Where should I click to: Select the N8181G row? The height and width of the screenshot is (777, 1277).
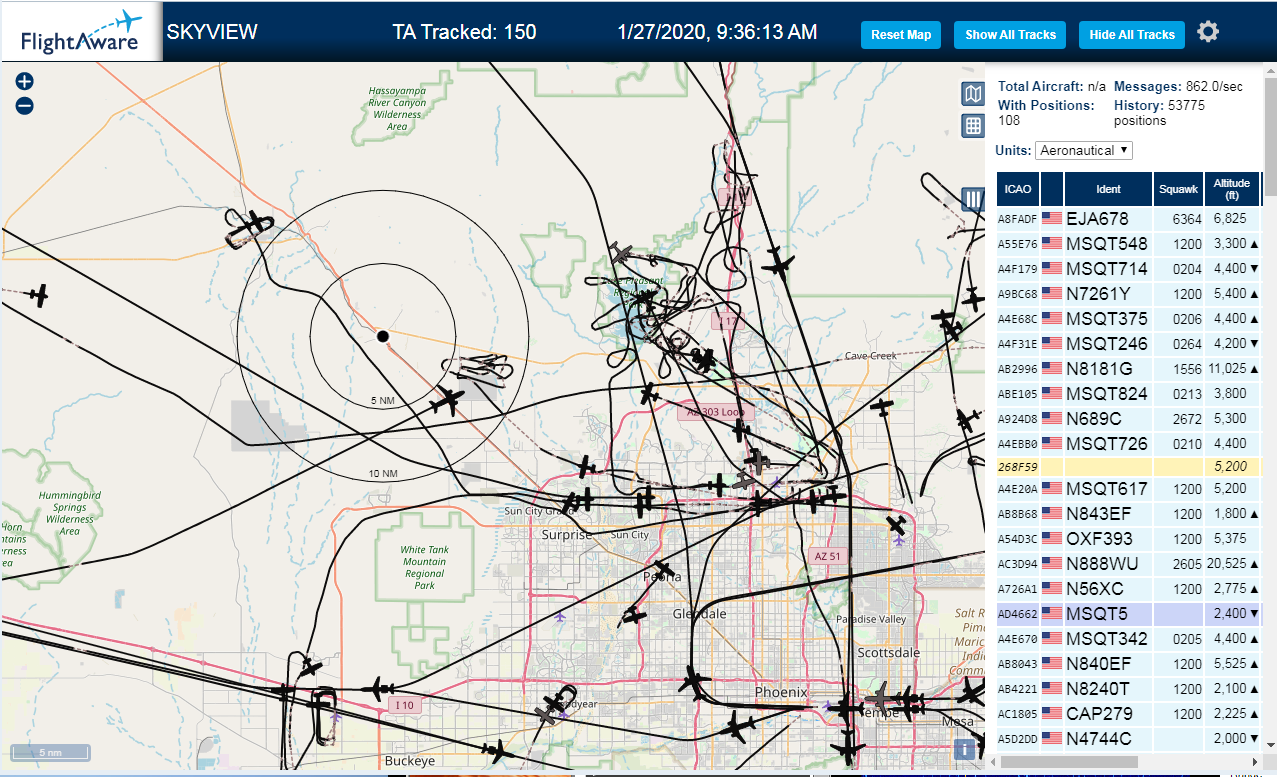[1129, 369]
